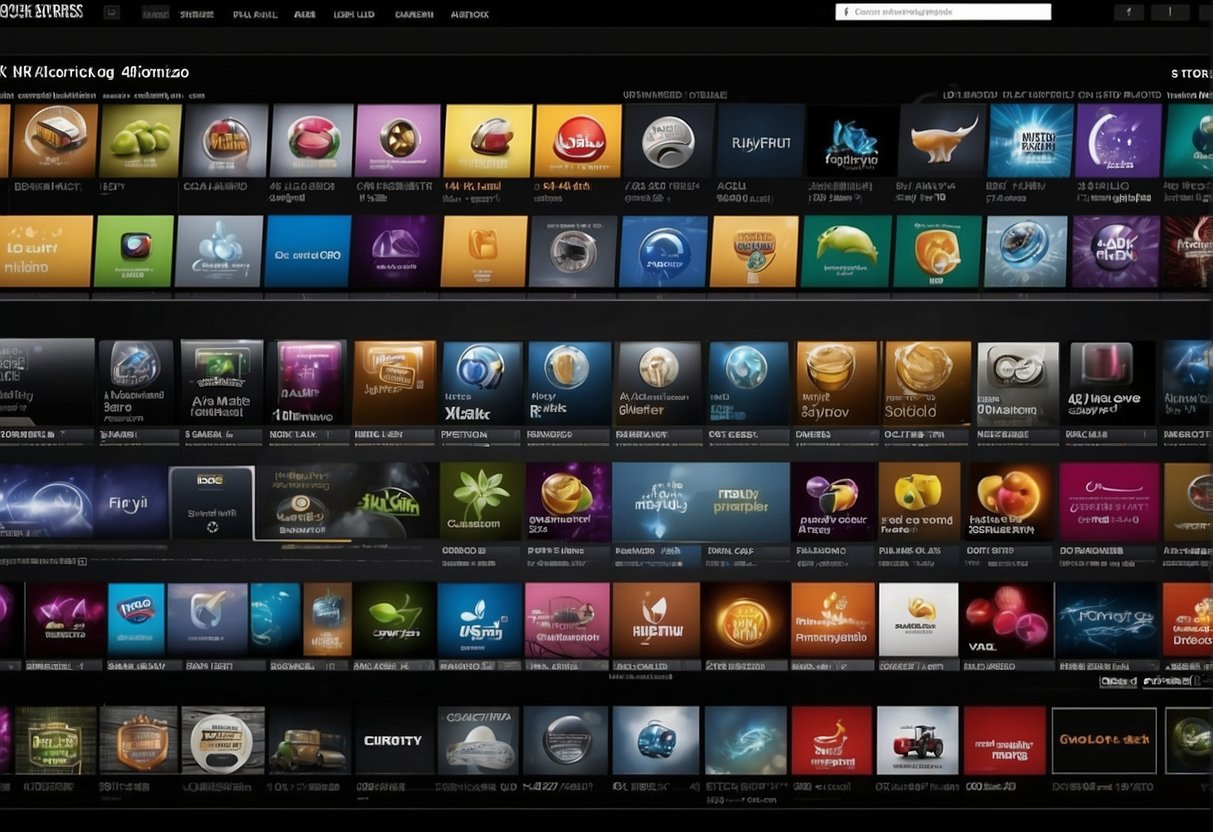Image resolution: width=1213 pixels, height=832 pixels.
Task: Select the outlined Gvolote tile in bottom row
Action: coord(1103,741)
